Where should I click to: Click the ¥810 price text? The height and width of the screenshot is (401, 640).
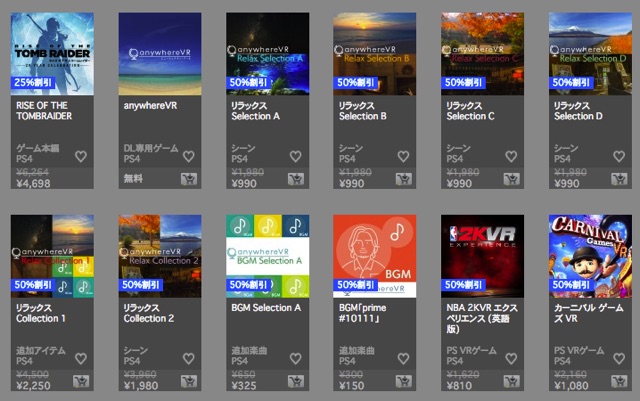(x=459, y=385)
